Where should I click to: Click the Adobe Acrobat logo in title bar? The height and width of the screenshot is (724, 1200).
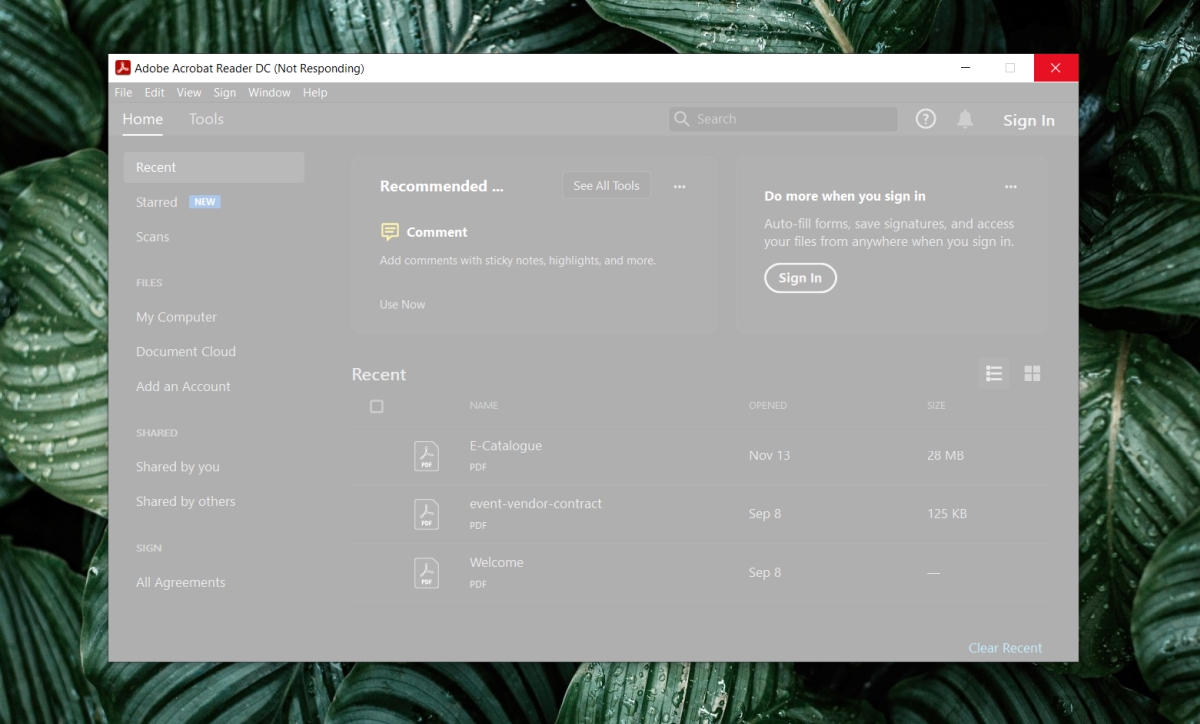pyautogui.click(x=122, y=68)
